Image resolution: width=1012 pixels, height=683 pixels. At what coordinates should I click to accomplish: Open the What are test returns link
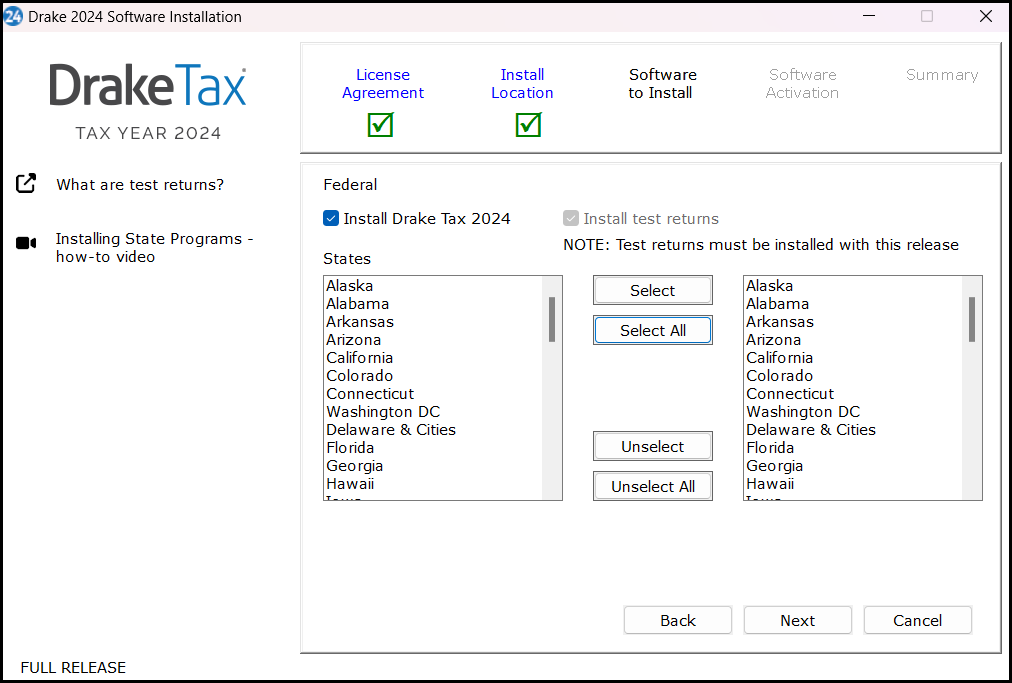pyautogui.click(x=140, y=185)
